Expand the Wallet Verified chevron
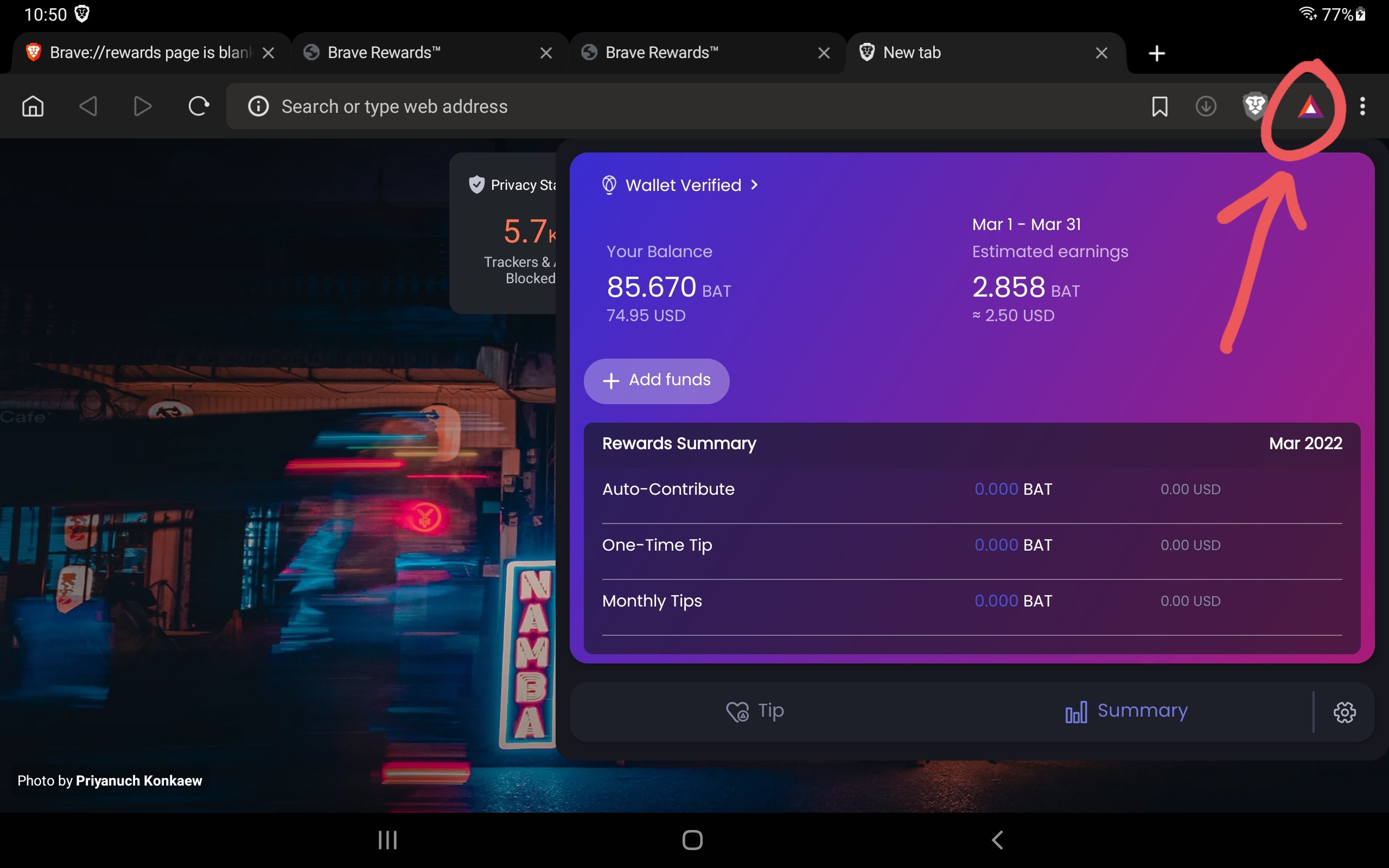 [754, 185]
